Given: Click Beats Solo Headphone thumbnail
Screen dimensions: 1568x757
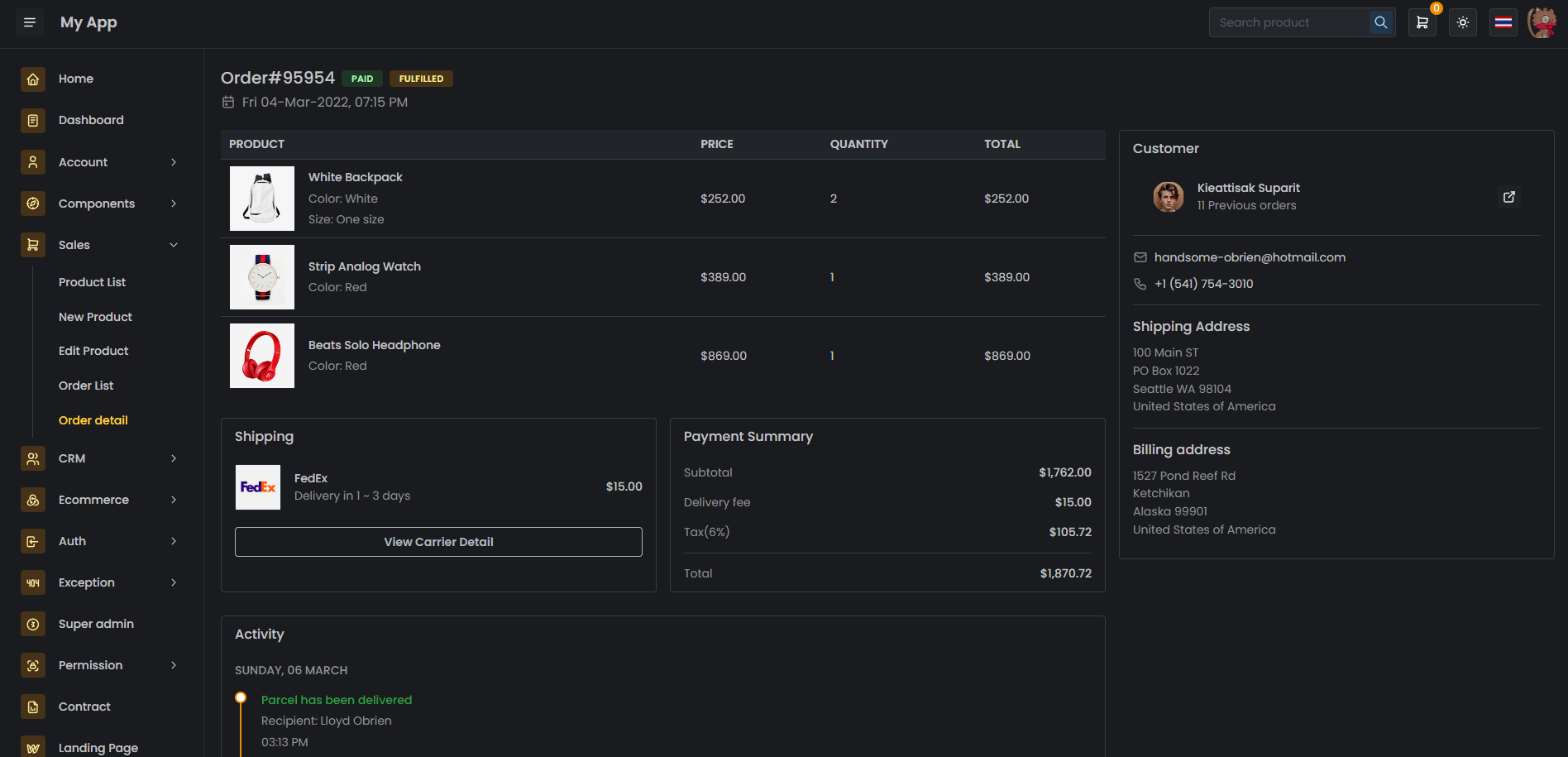Looking at the screenshot, I should 262,356.
